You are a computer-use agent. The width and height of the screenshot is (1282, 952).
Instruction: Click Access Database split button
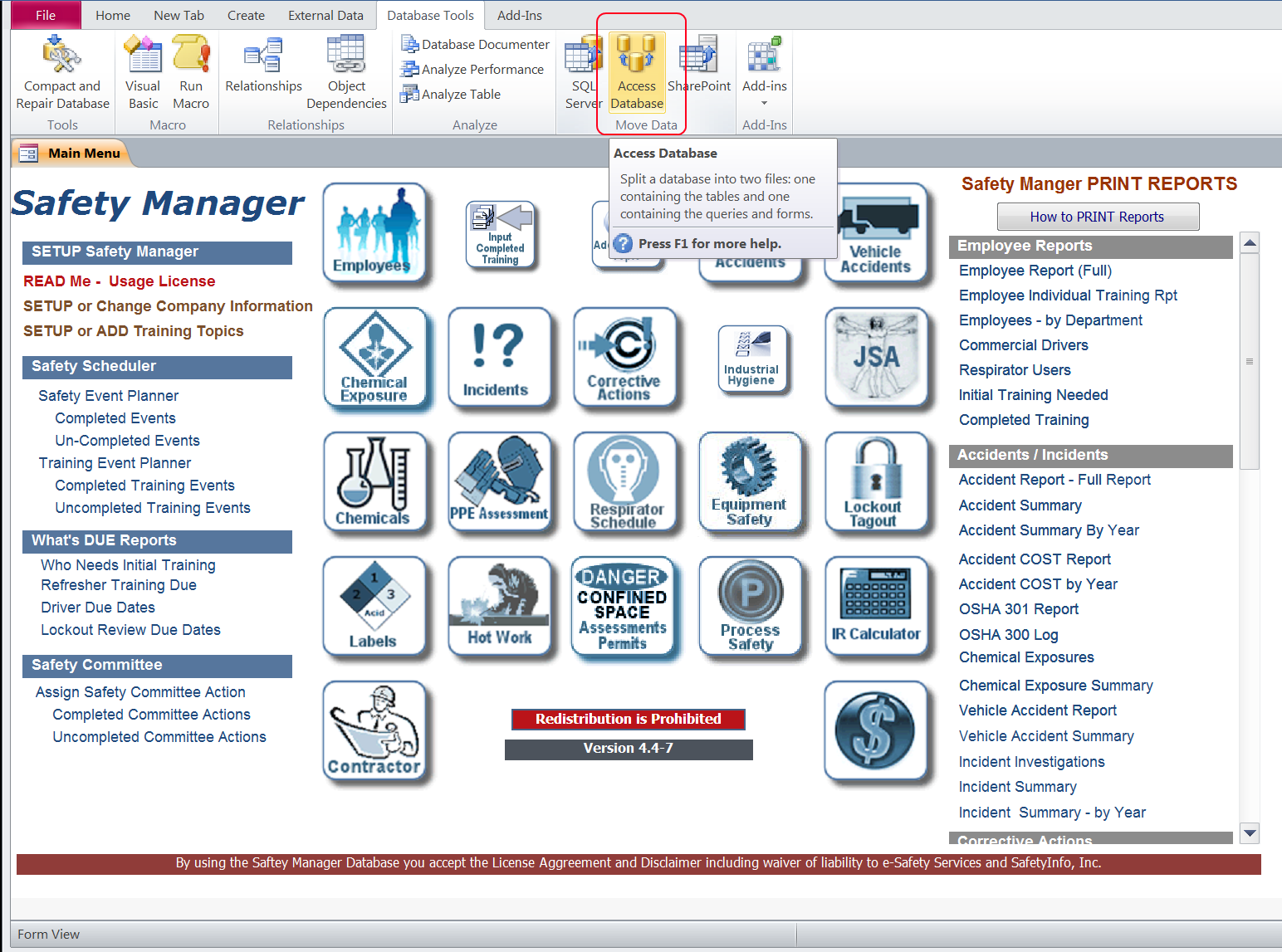637,73
